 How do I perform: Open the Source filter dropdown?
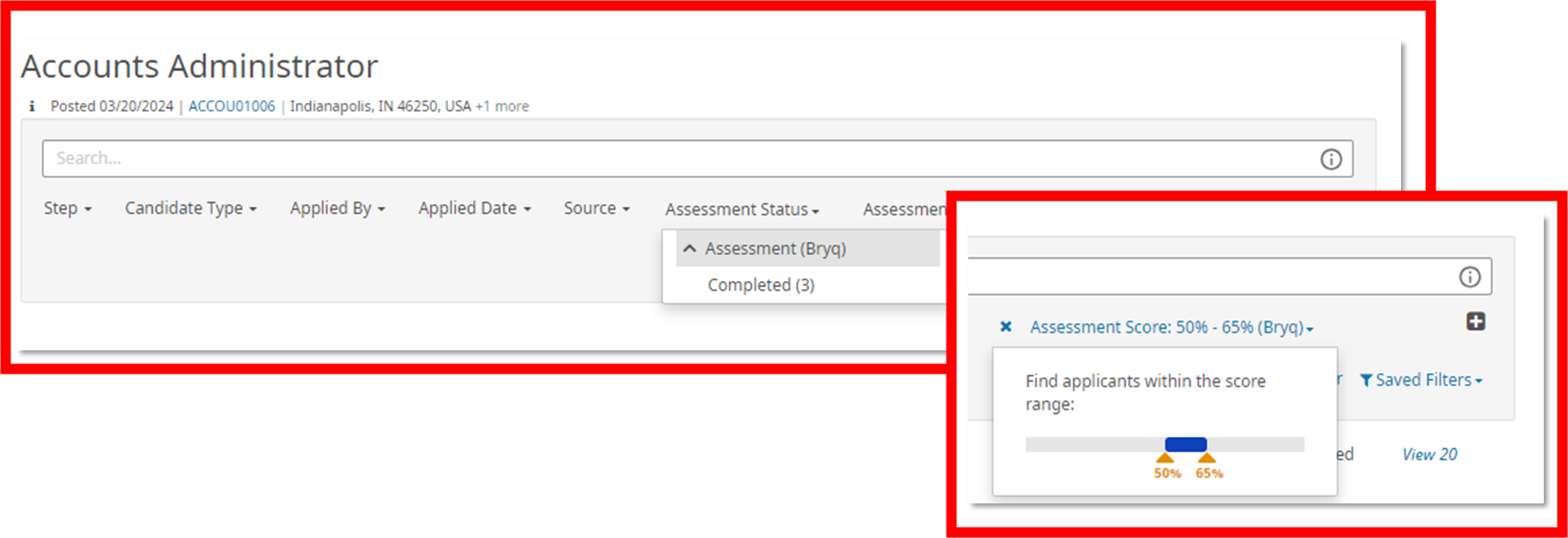[596, 208]
